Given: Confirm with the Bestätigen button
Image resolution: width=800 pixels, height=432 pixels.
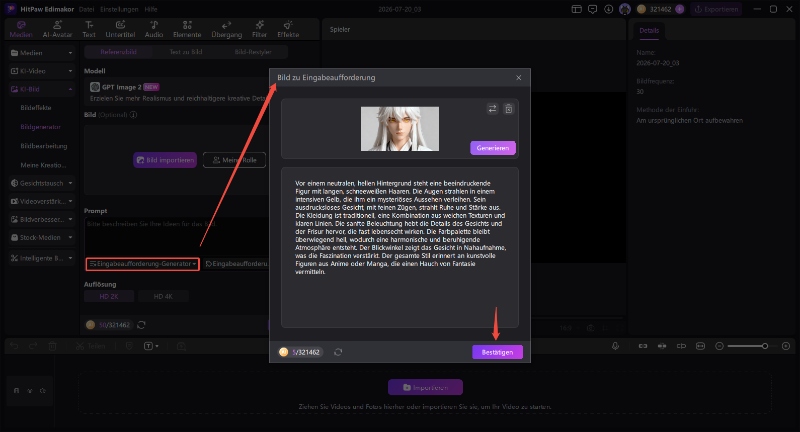Looking at the screenshot, I should (x=497, y=352).
